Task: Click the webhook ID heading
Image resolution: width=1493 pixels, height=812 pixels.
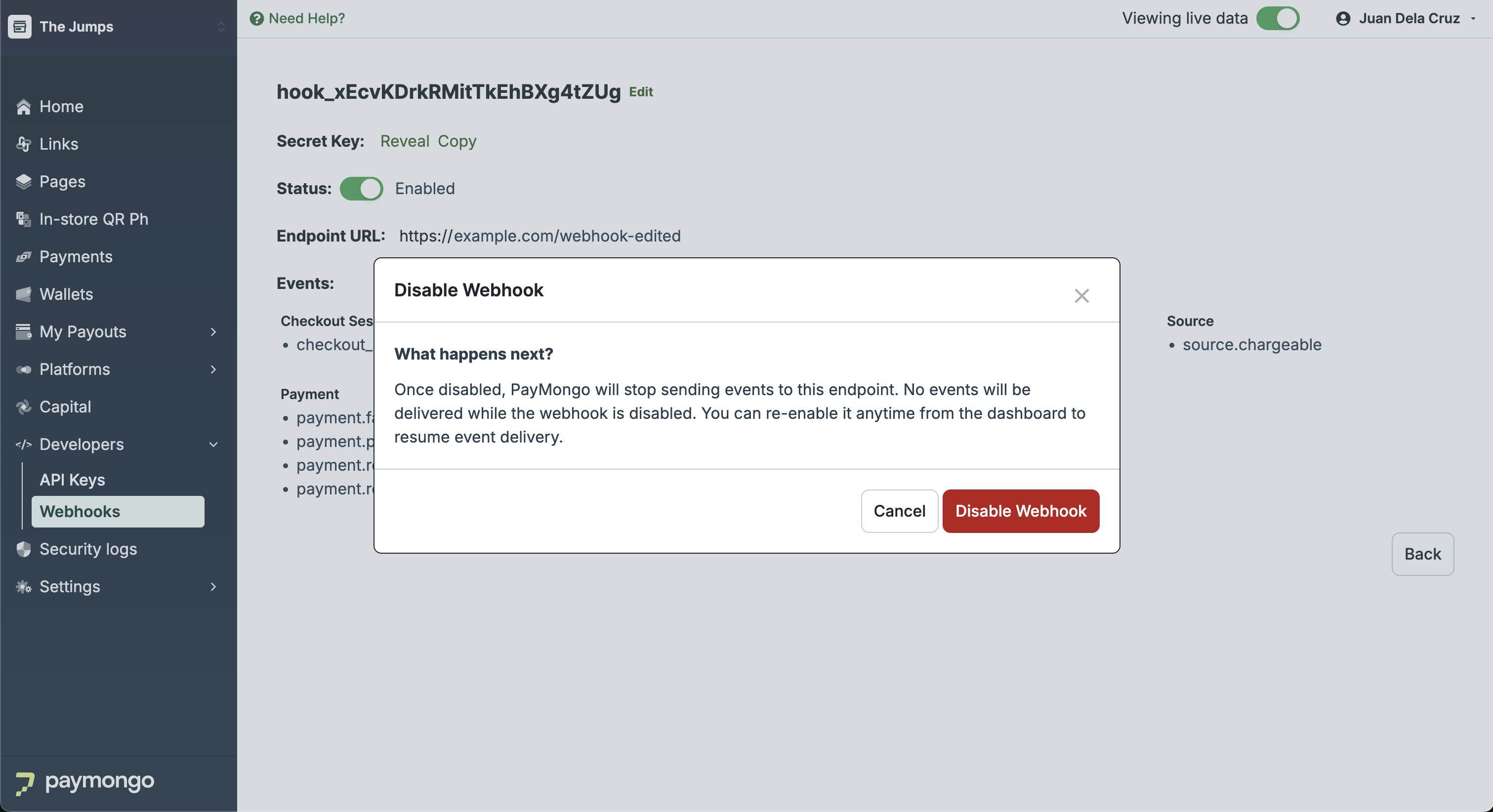Action: pos(449,91)
